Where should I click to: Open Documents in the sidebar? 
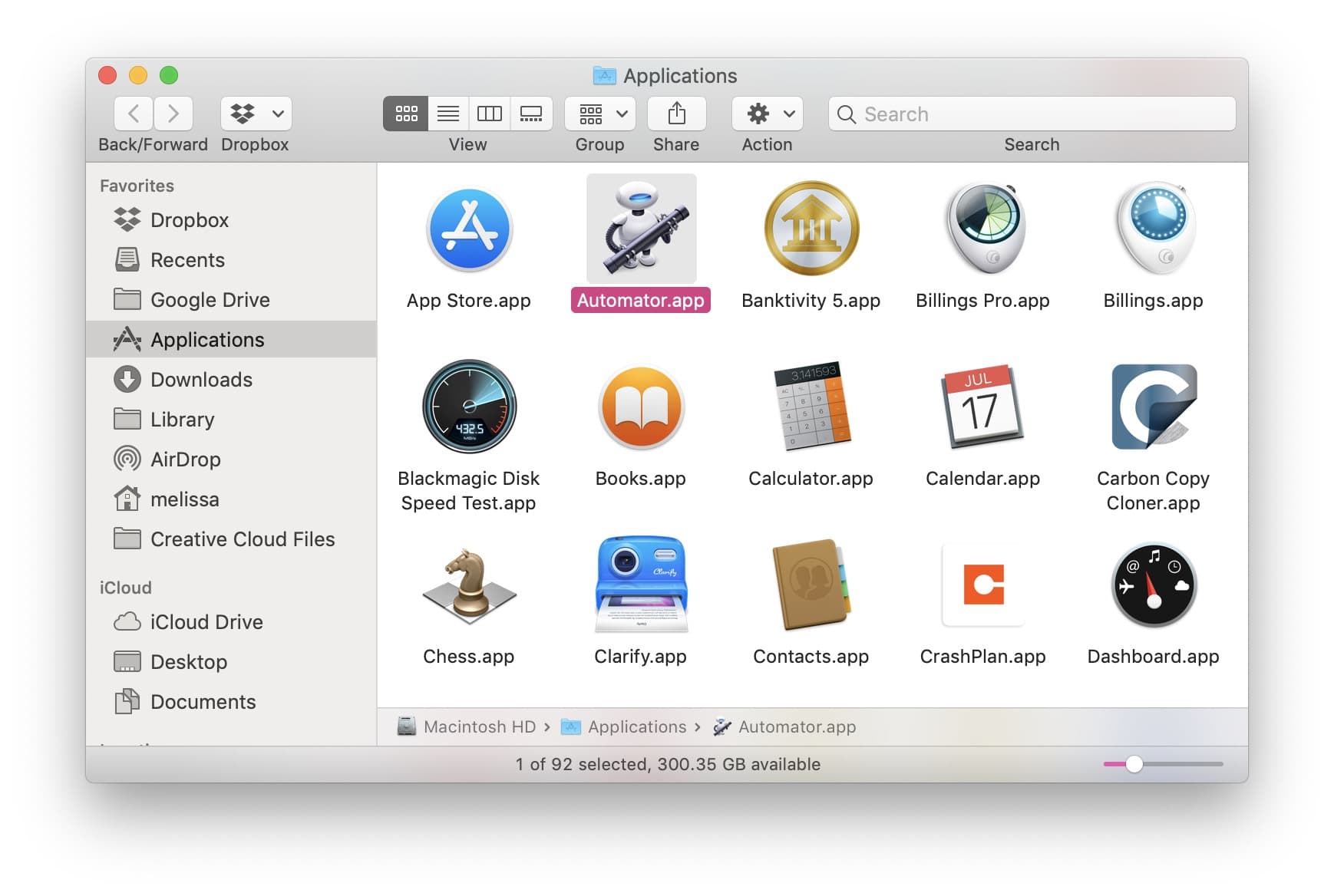point(231,702)
